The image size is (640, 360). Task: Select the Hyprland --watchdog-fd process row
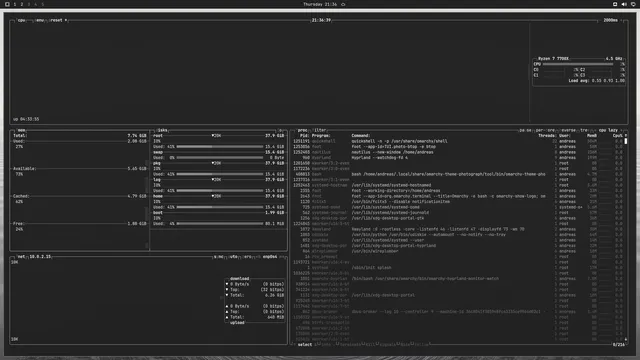(458, 158)
